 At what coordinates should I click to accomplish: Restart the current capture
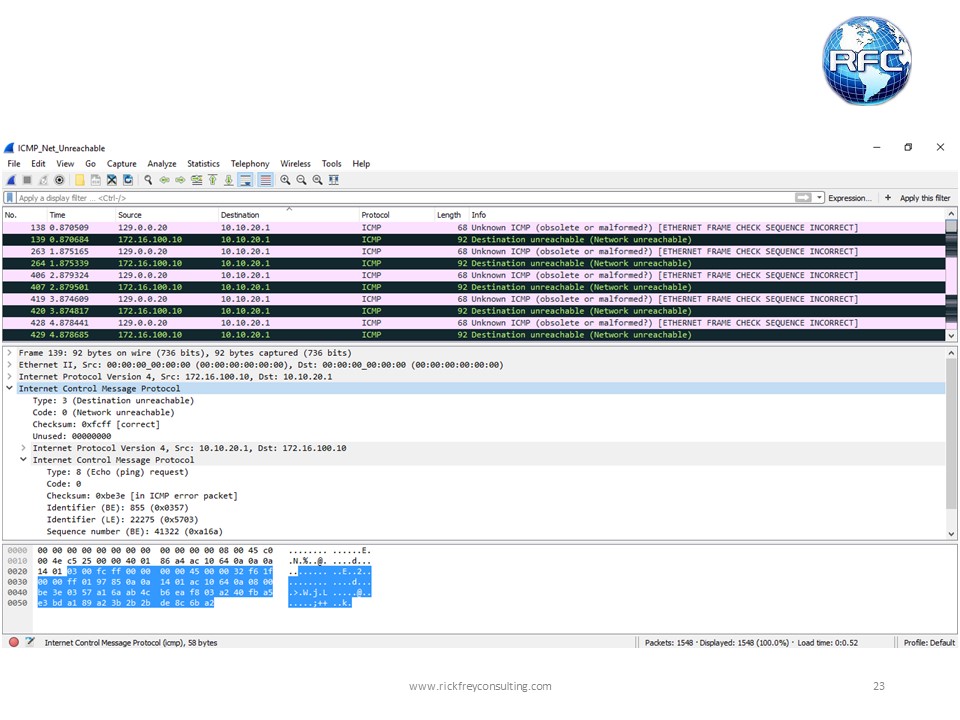point(43,180)
